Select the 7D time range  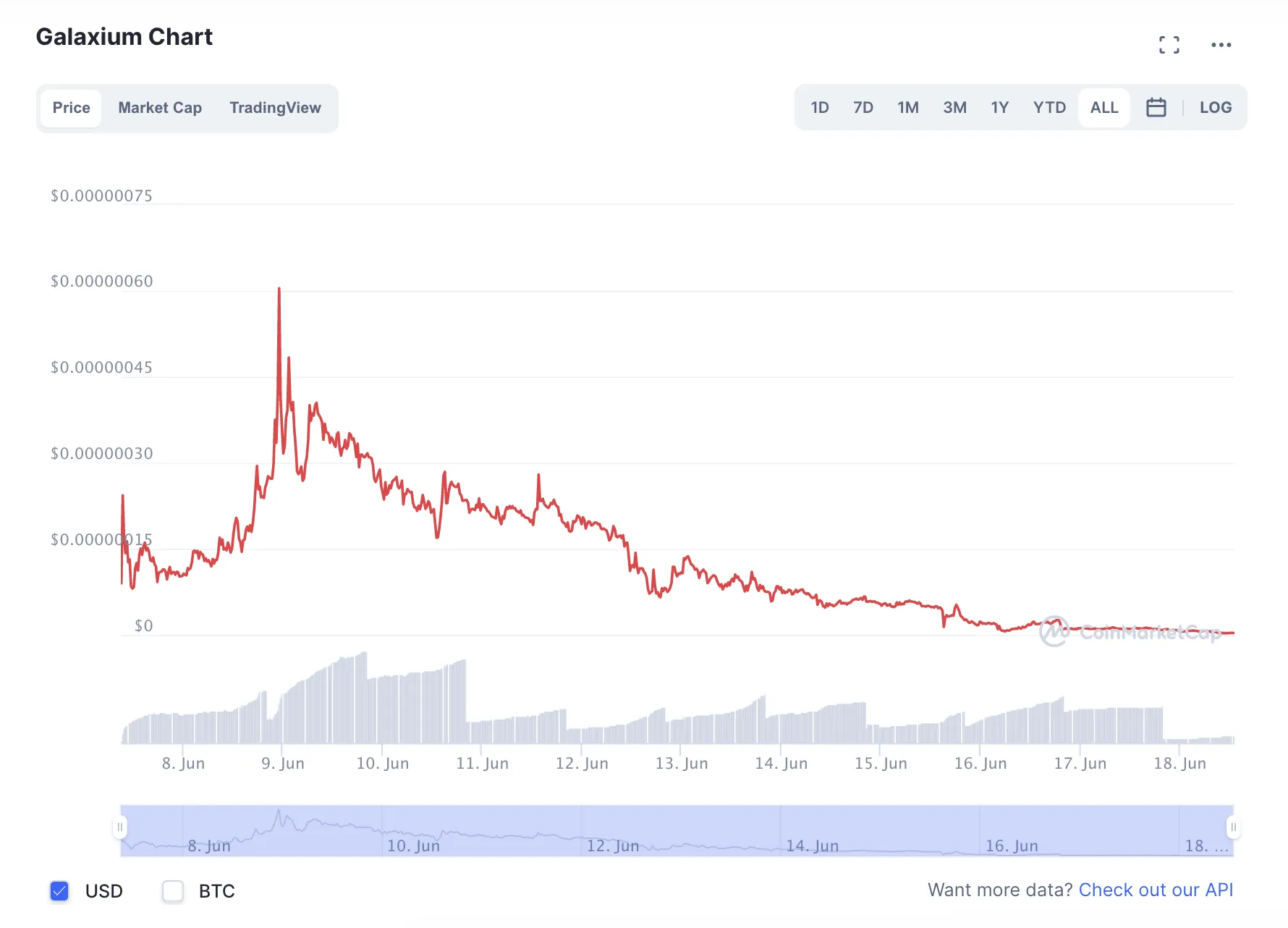pyautogui.click(x=863, y=107)
